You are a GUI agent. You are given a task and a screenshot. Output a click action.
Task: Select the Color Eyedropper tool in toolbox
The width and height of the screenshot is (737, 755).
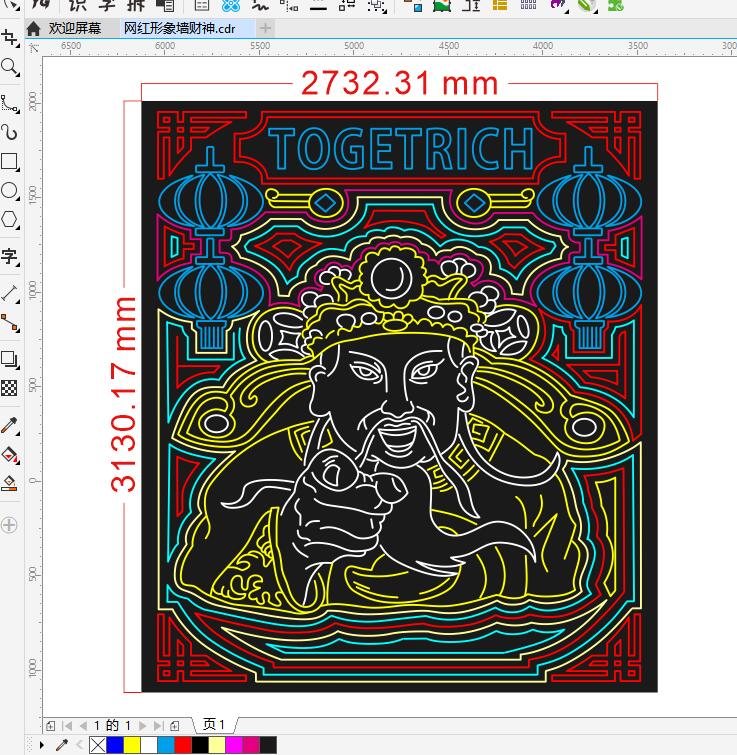coord(9,425)
